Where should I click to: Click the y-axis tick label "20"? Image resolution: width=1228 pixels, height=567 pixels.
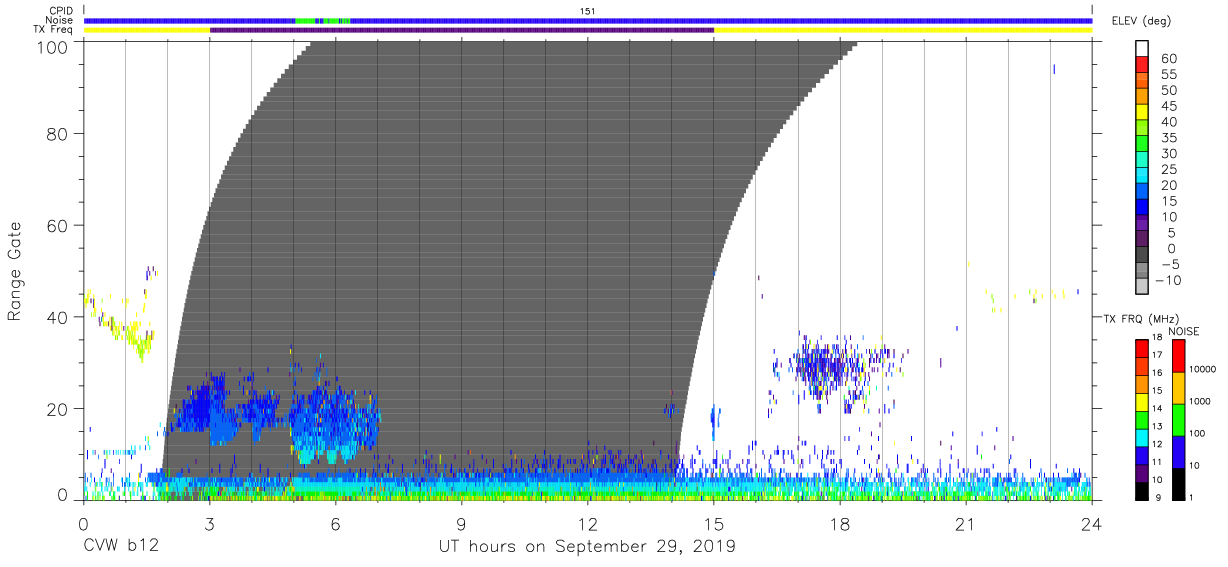click(x=58, y=408)
